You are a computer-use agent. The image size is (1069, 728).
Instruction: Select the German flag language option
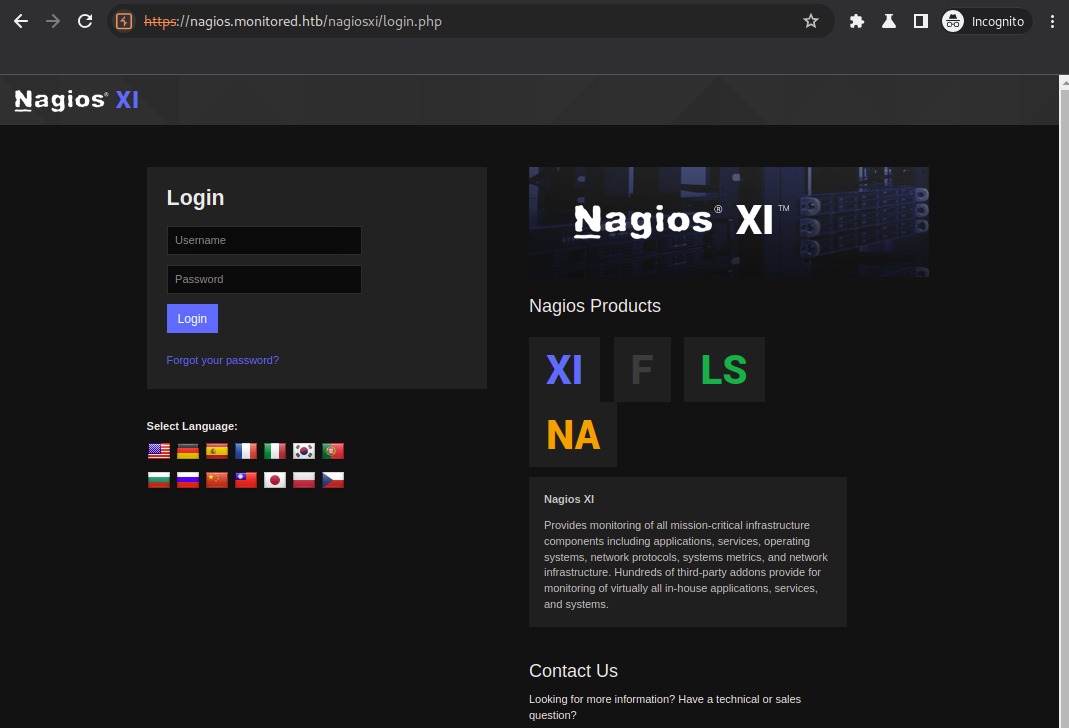[187, 450]
